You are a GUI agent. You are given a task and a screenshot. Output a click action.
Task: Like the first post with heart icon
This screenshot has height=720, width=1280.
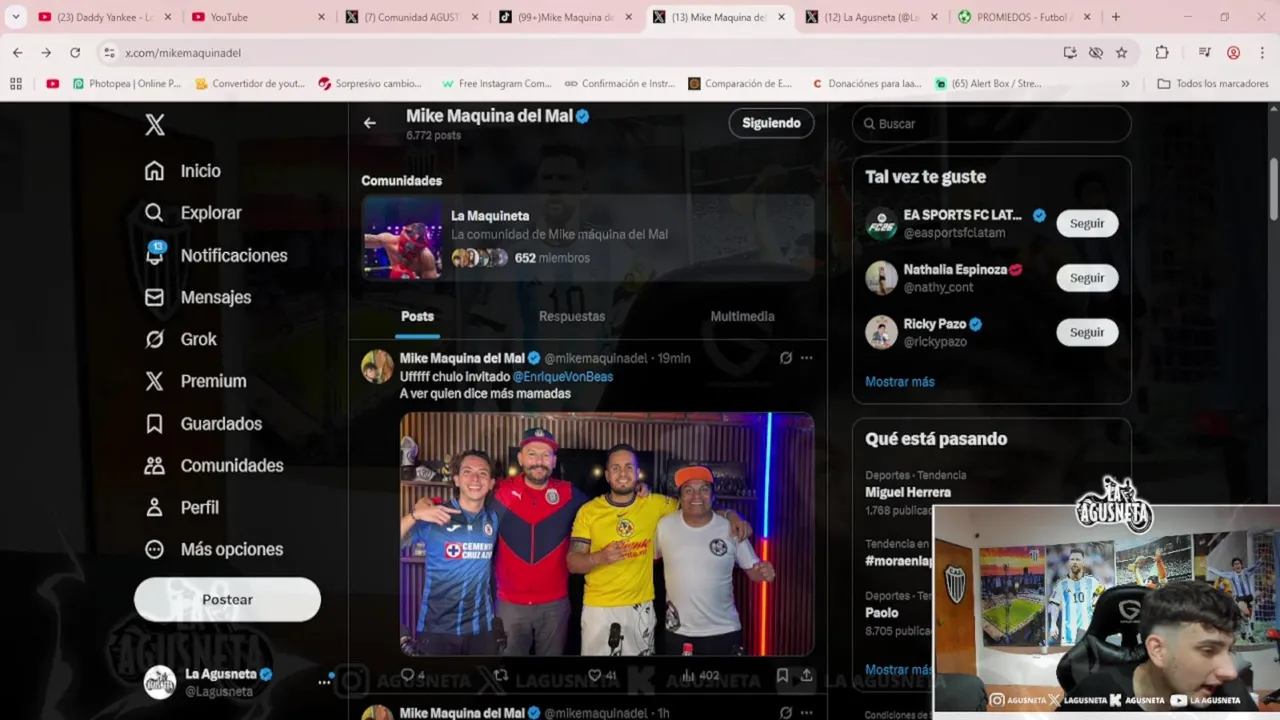click(594, 675)
